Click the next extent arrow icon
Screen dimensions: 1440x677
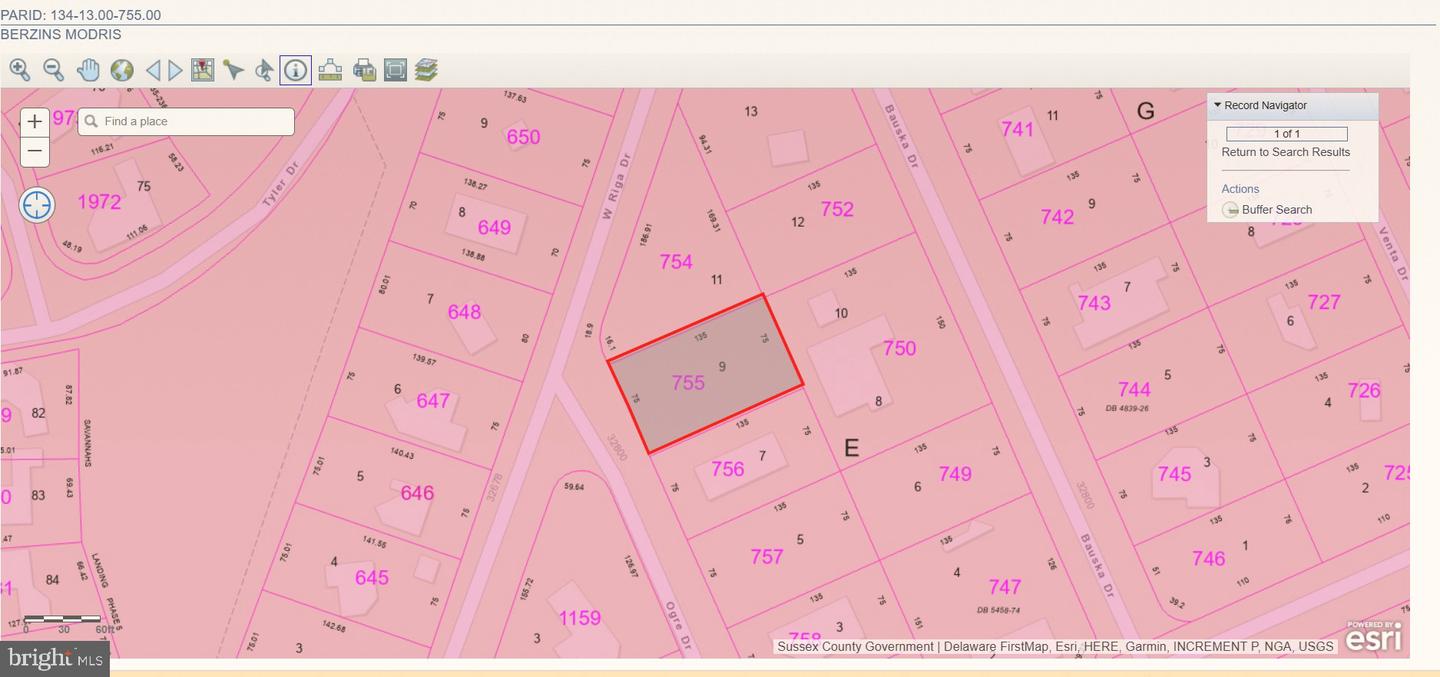177,70
